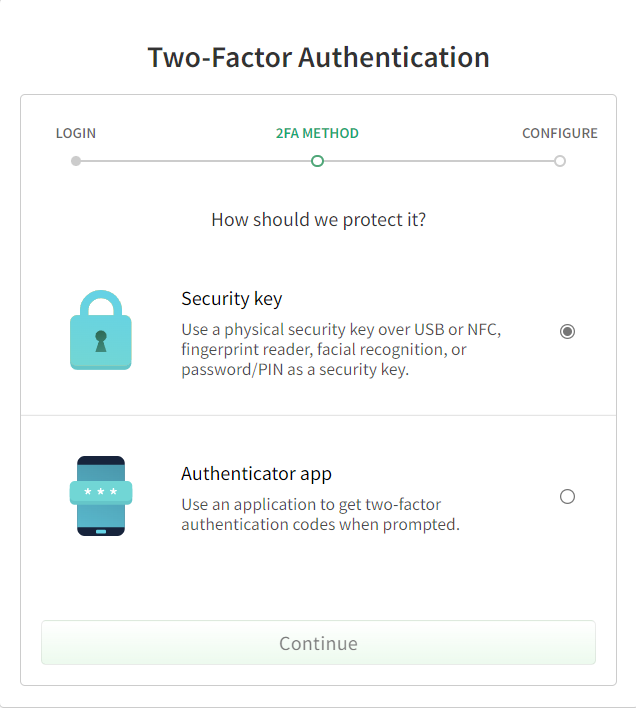
Task: Click 'password/PIN as a security key' text line
Action: tap(295, 369)
